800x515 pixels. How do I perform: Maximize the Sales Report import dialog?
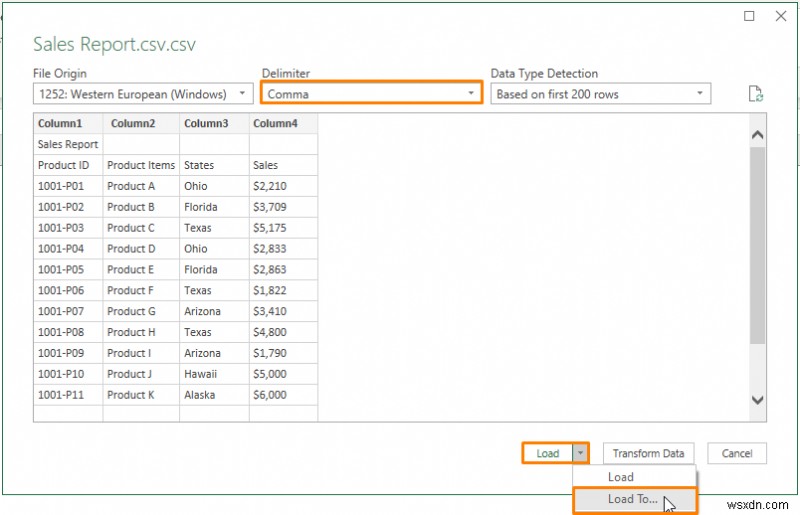749,16
